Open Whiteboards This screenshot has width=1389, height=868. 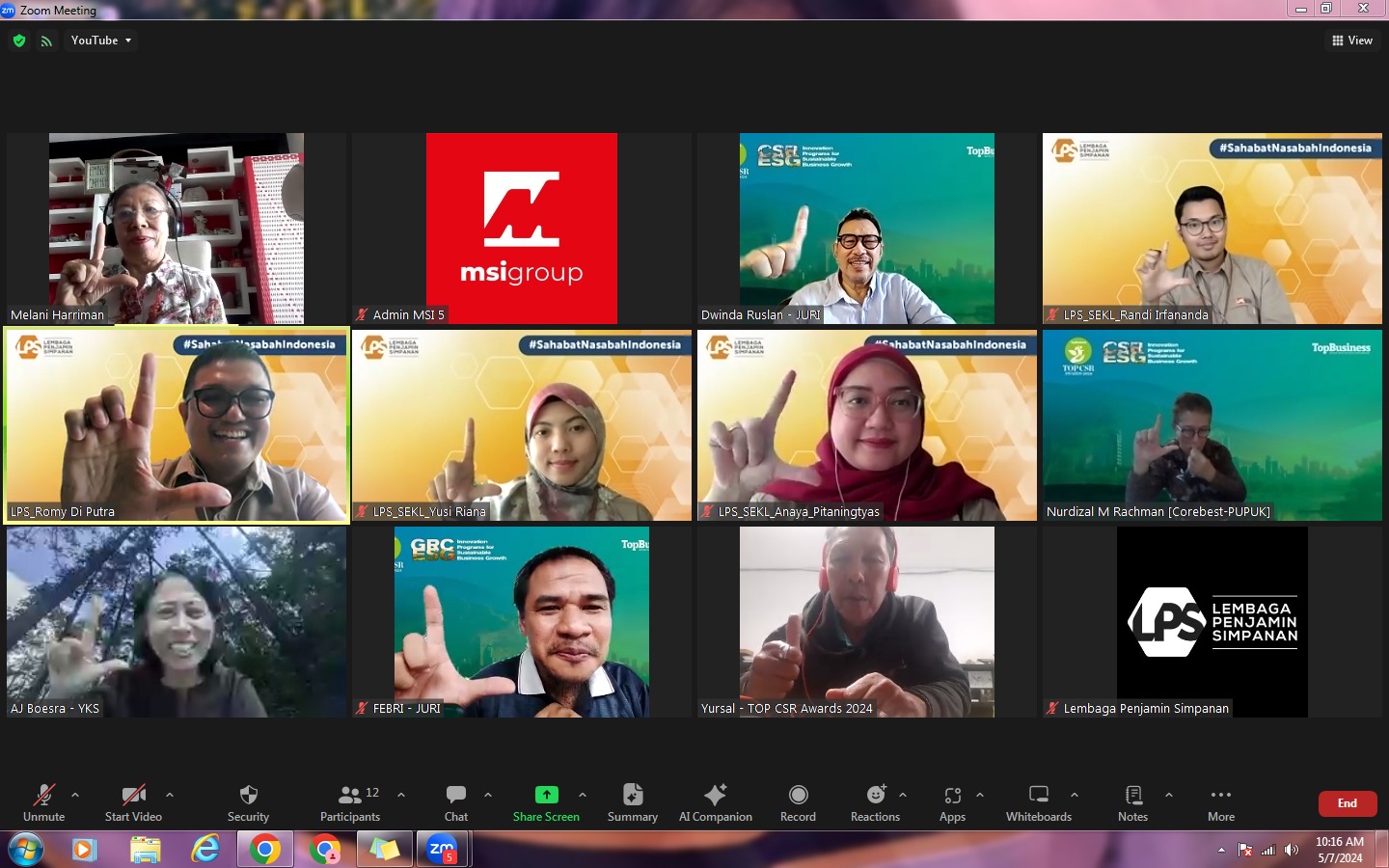tap(1038, 802)
